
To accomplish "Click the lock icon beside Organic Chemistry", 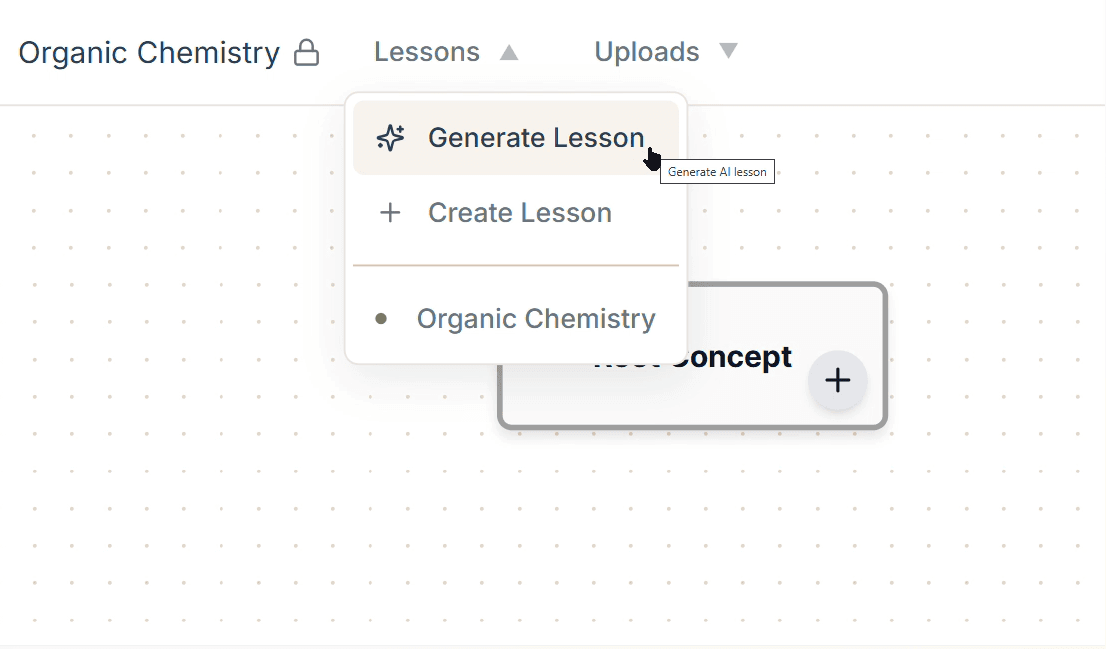I will pyautogui.click(x=306, y=53).
